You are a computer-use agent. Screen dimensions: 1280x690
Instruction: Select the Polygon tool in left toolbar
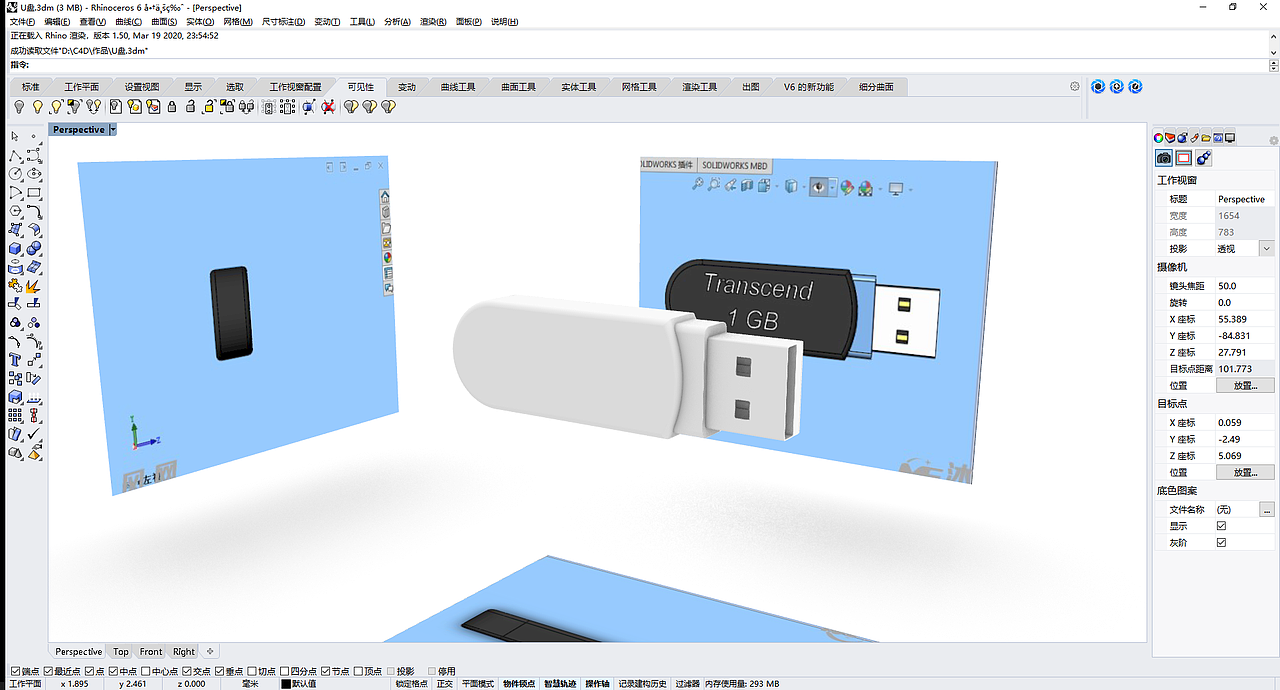(15, 211)
